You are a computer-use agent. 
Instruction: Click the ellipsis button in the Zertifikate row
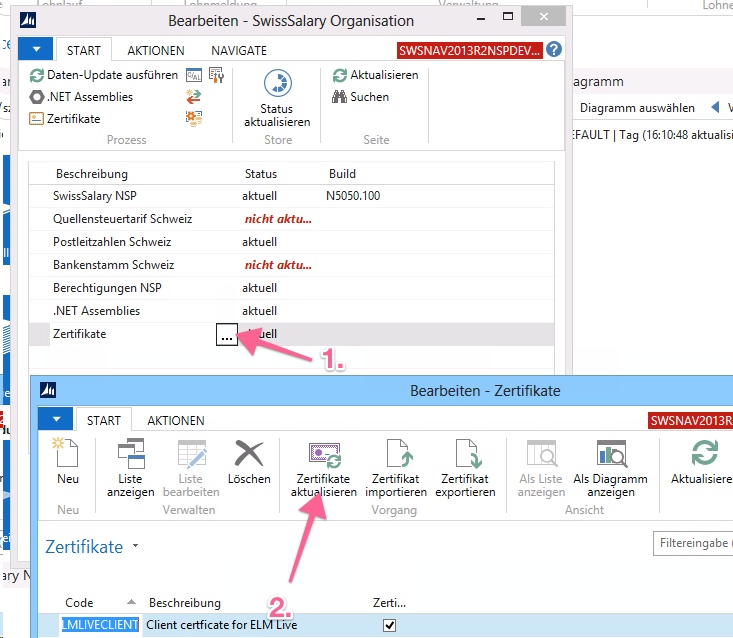click(227, 336)
